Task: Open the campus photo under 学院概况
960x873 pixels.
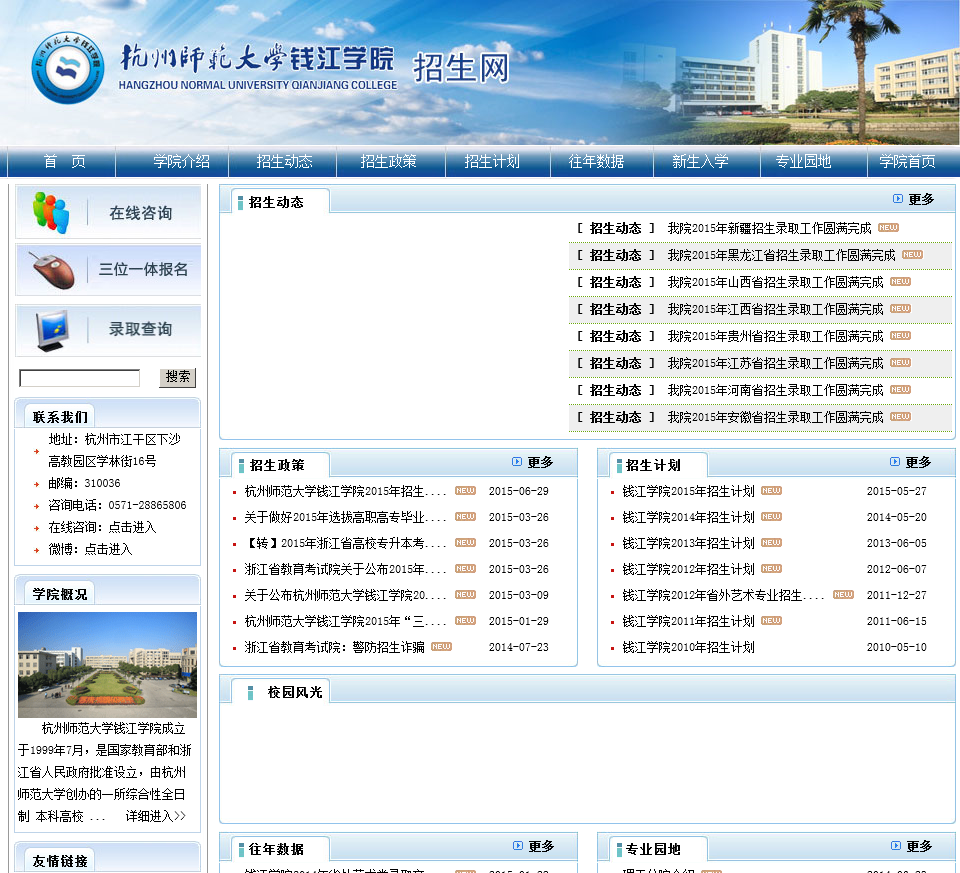Action: point(107,665)
